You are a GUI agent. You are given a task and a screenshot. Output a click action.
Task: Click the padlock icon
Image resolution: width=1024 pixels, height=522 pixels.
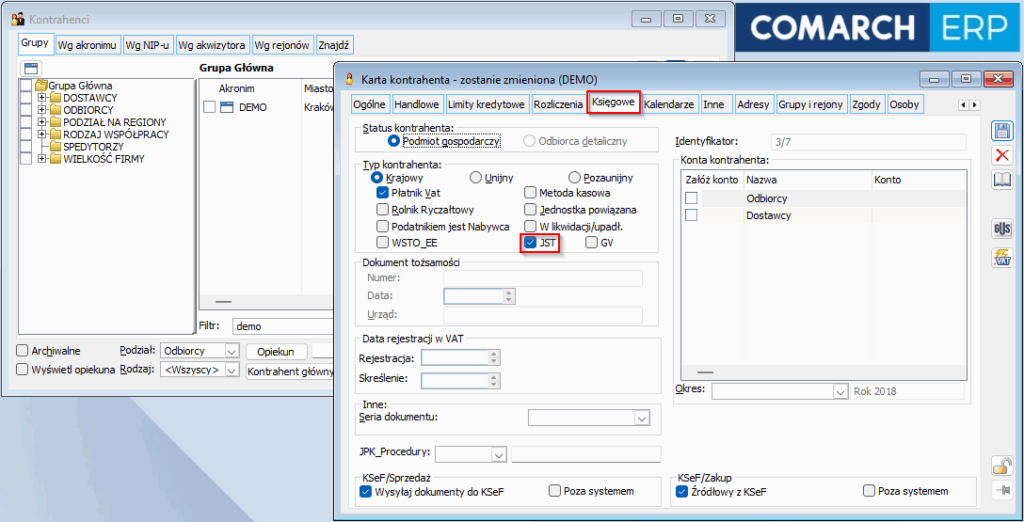1001,465
